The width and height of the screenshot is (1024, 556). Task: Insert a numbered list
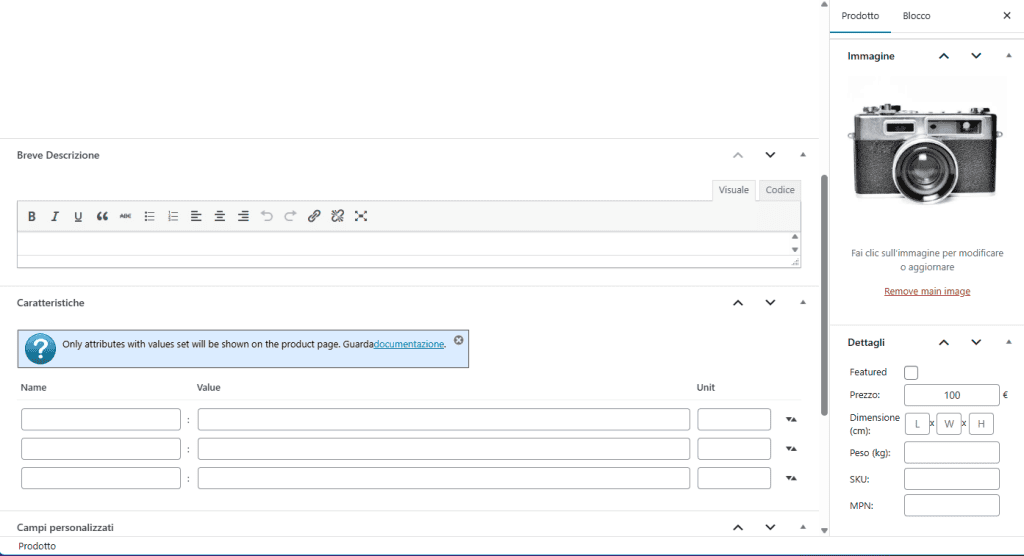(173, 216)
